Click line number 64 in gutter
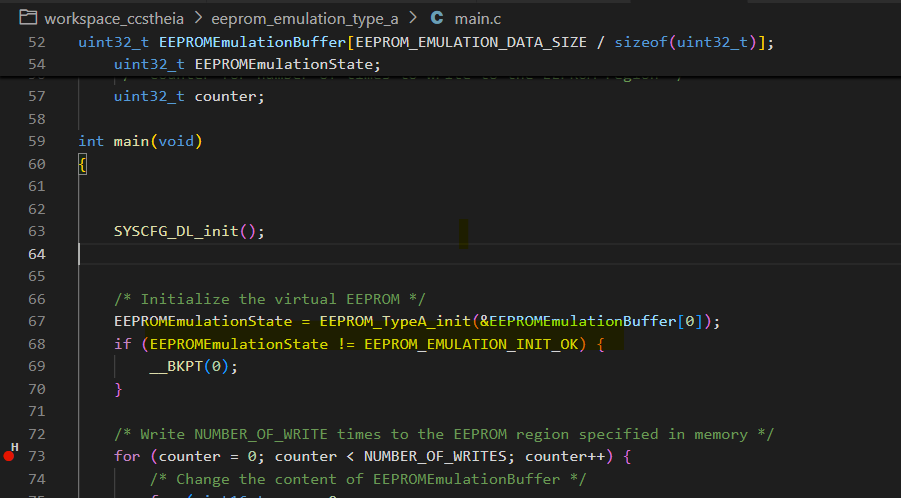 tap(37, 254)
